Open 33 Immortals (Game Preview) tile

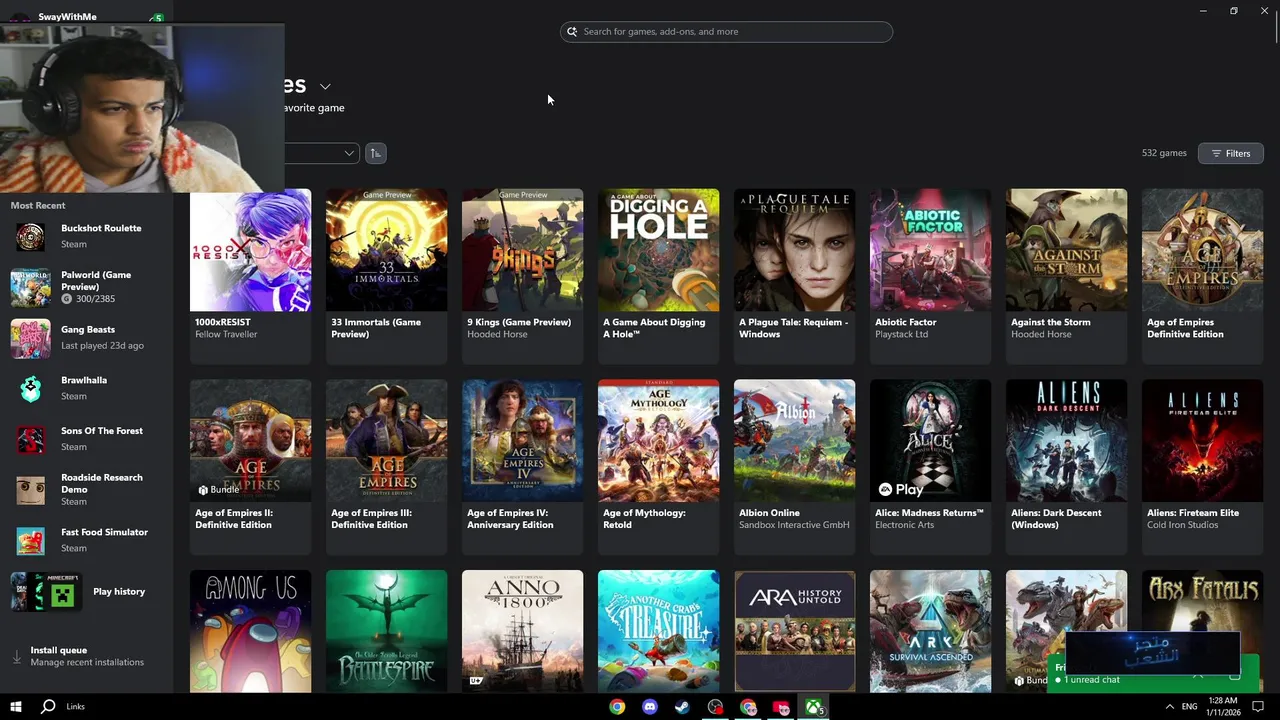386,275
